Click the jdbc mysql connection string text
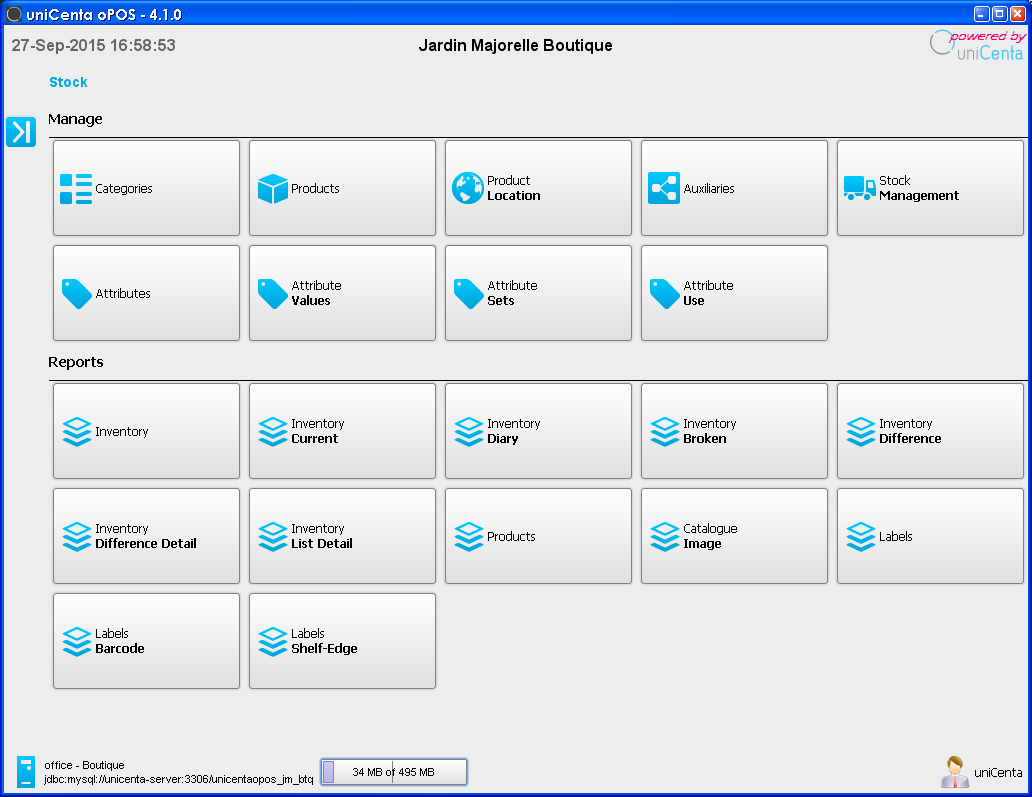 178,779
